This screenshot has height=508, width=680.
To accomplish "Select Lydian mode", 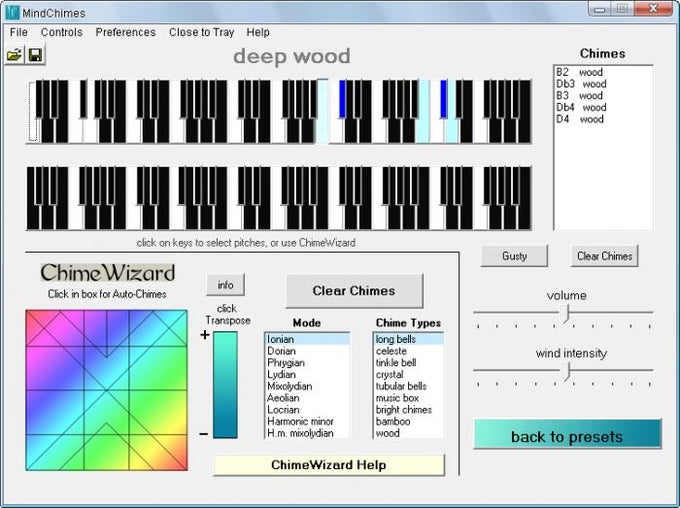I will [x=307, y=374].
